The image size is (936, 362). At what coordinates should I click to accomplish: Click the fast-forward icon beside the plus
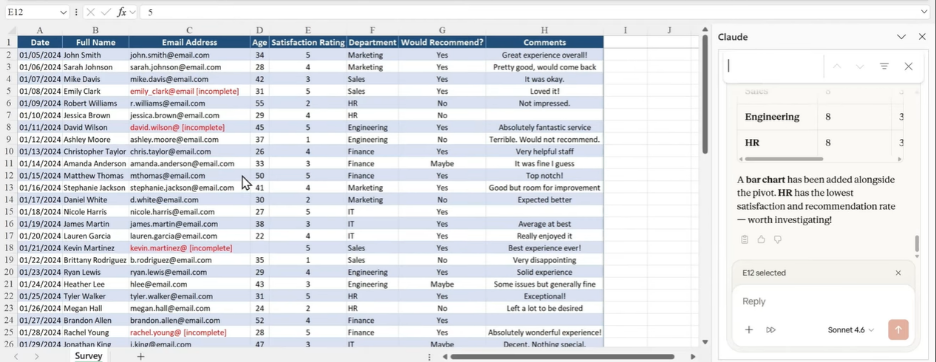[x=771, y=330]
